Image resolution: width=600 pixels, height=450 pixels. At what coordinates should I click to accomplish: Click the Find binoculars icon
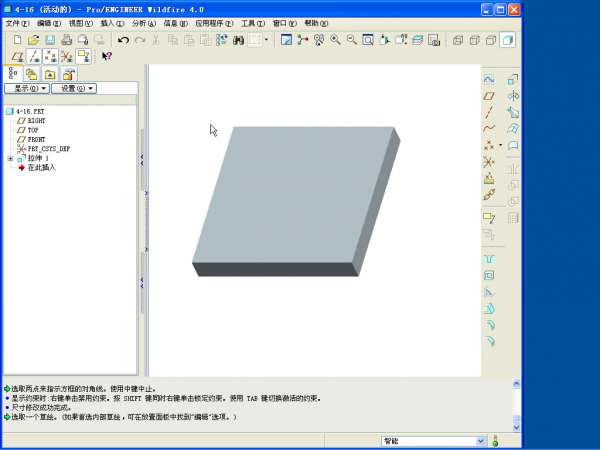[x=239, y=40]
